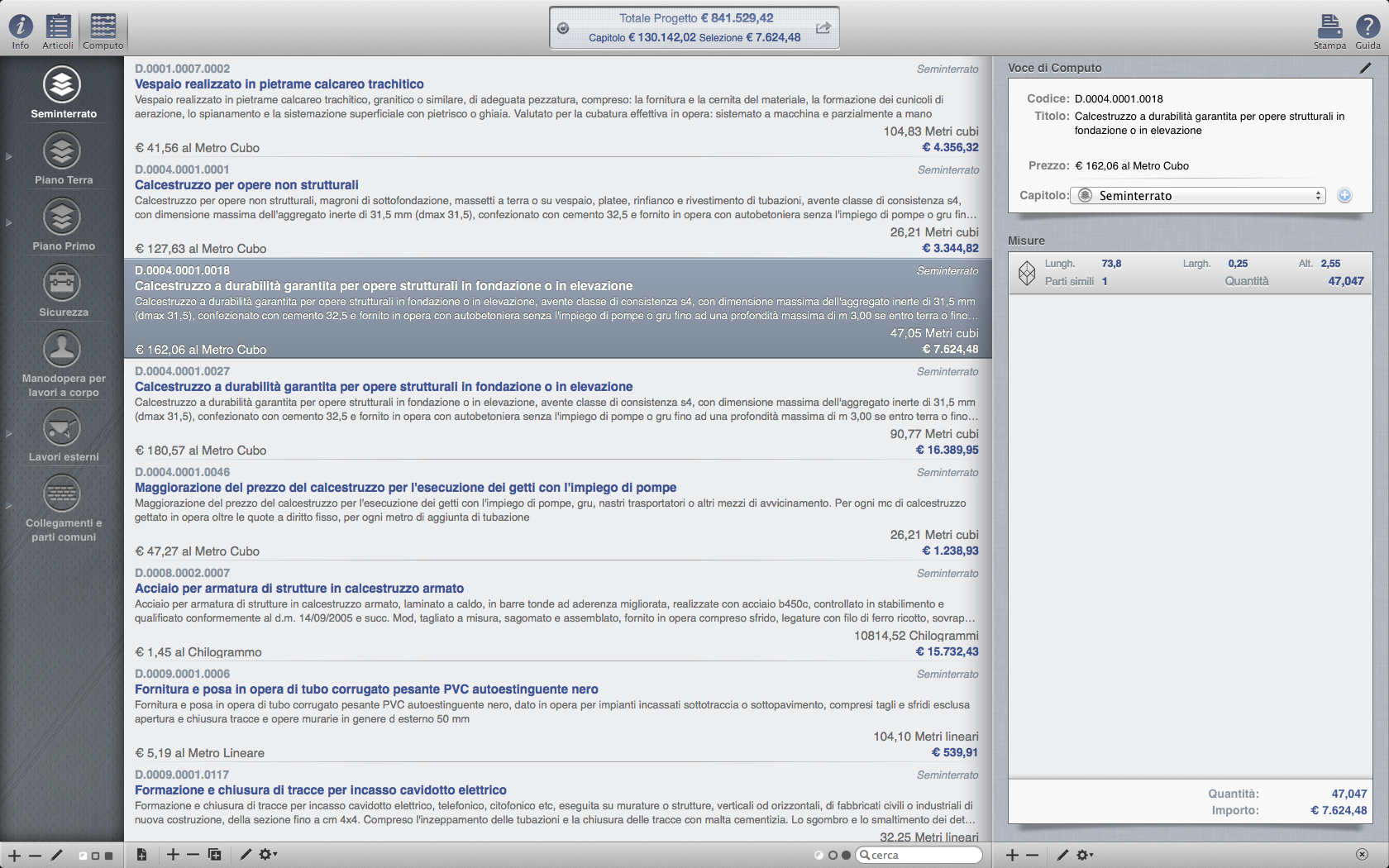Open the gear actions menu under Misure panel
This screenshot has width=1389, height=868.
point(1085,855)
